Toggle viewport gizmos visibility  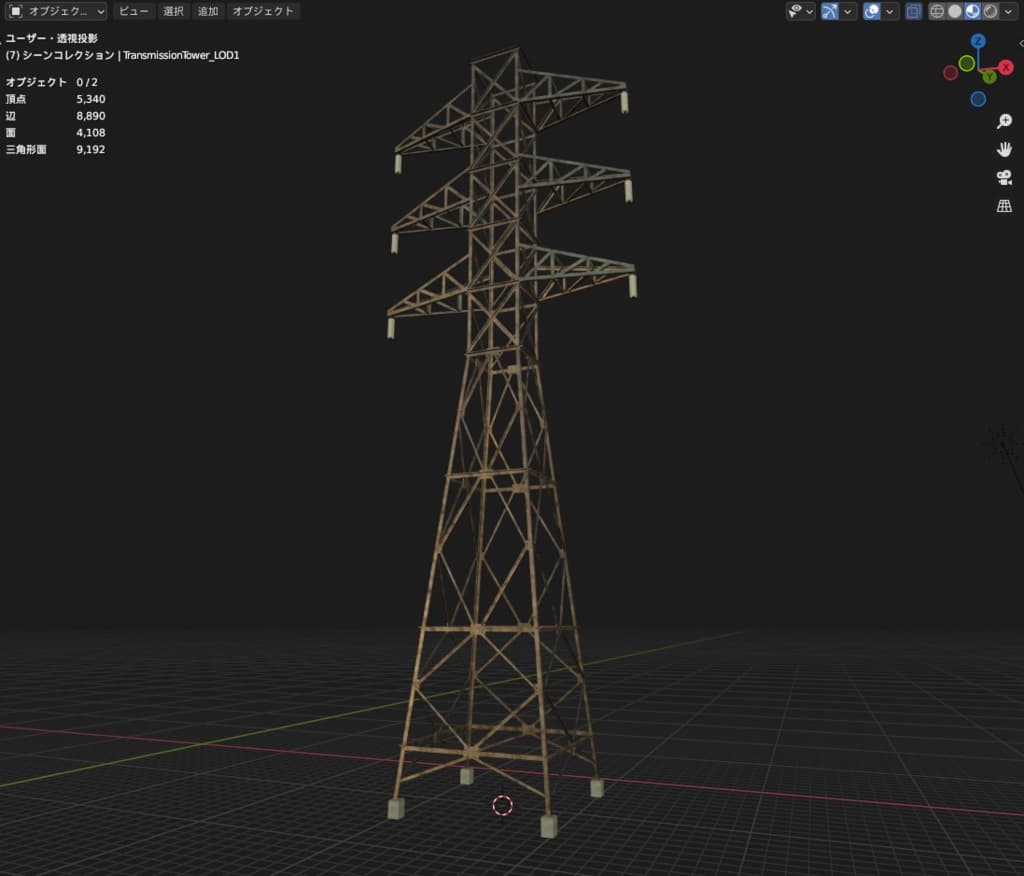click(829, 11)
